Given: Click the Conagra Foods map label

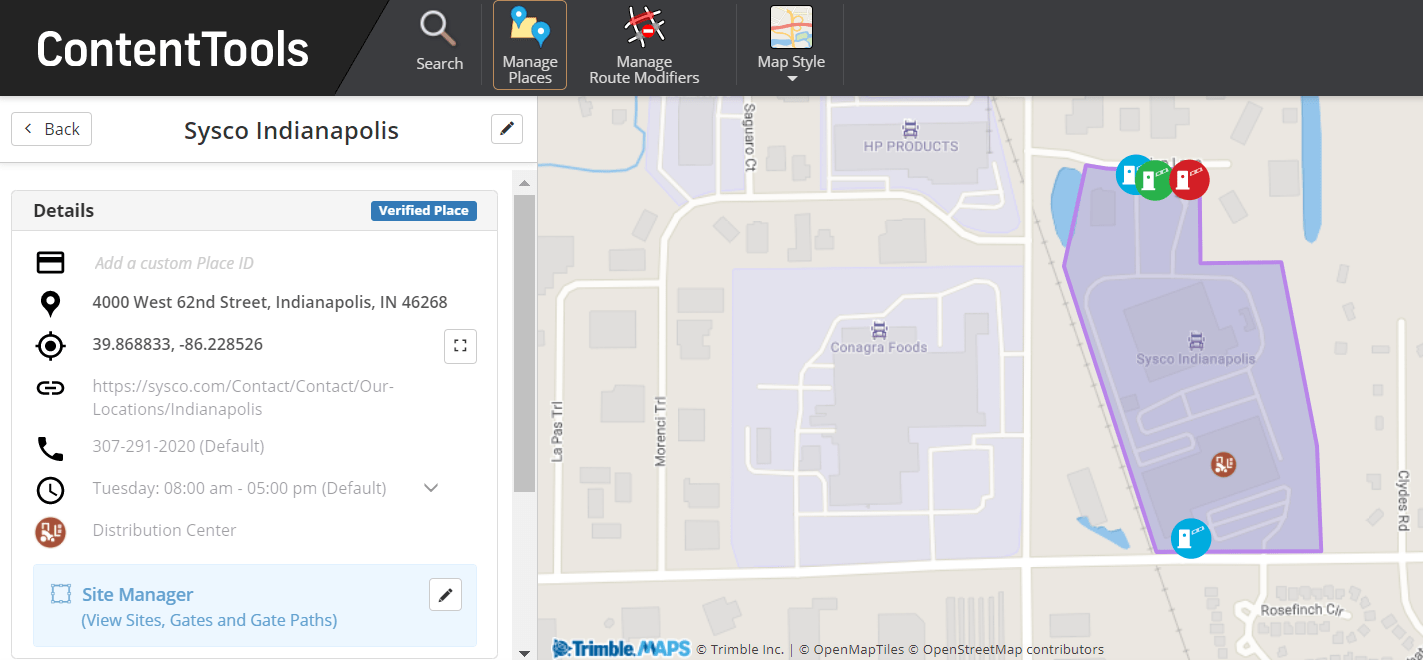Looking at the screenshot, I should (x=879, y=347).
